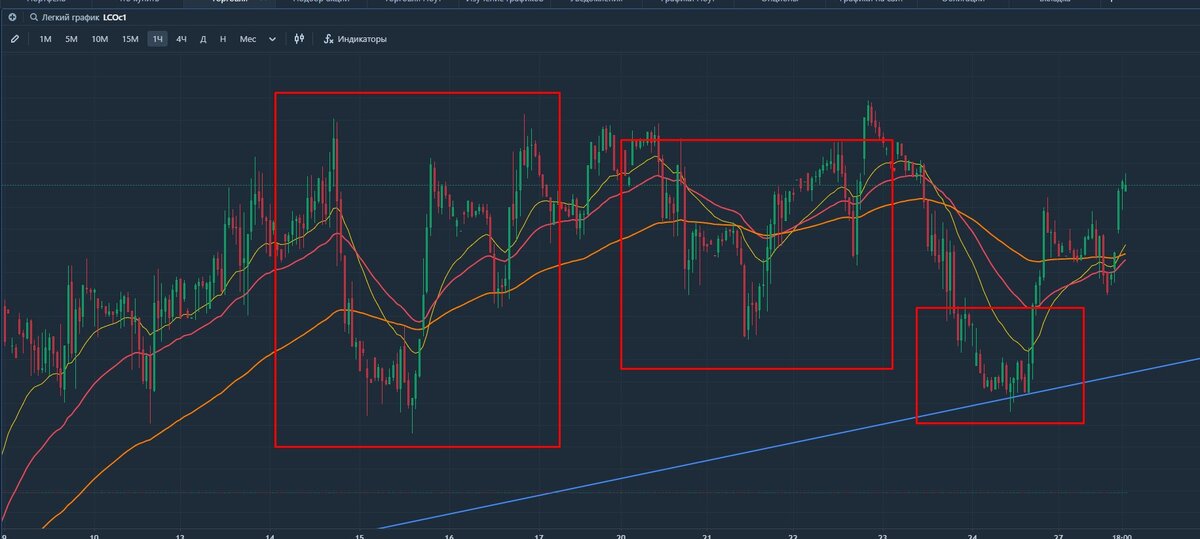The image size is (1200, 539).
Task: Select the pencil drawing tool
Action: coord(14,39)
